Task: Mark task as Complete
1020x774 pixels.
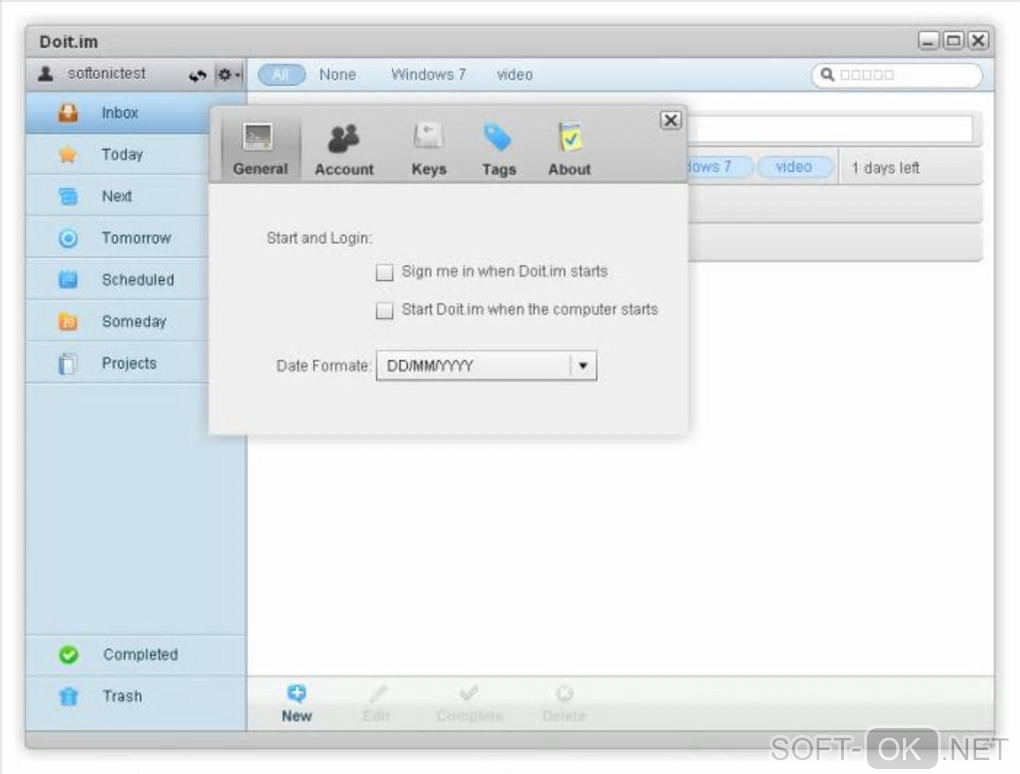Action: pos(469,703)
